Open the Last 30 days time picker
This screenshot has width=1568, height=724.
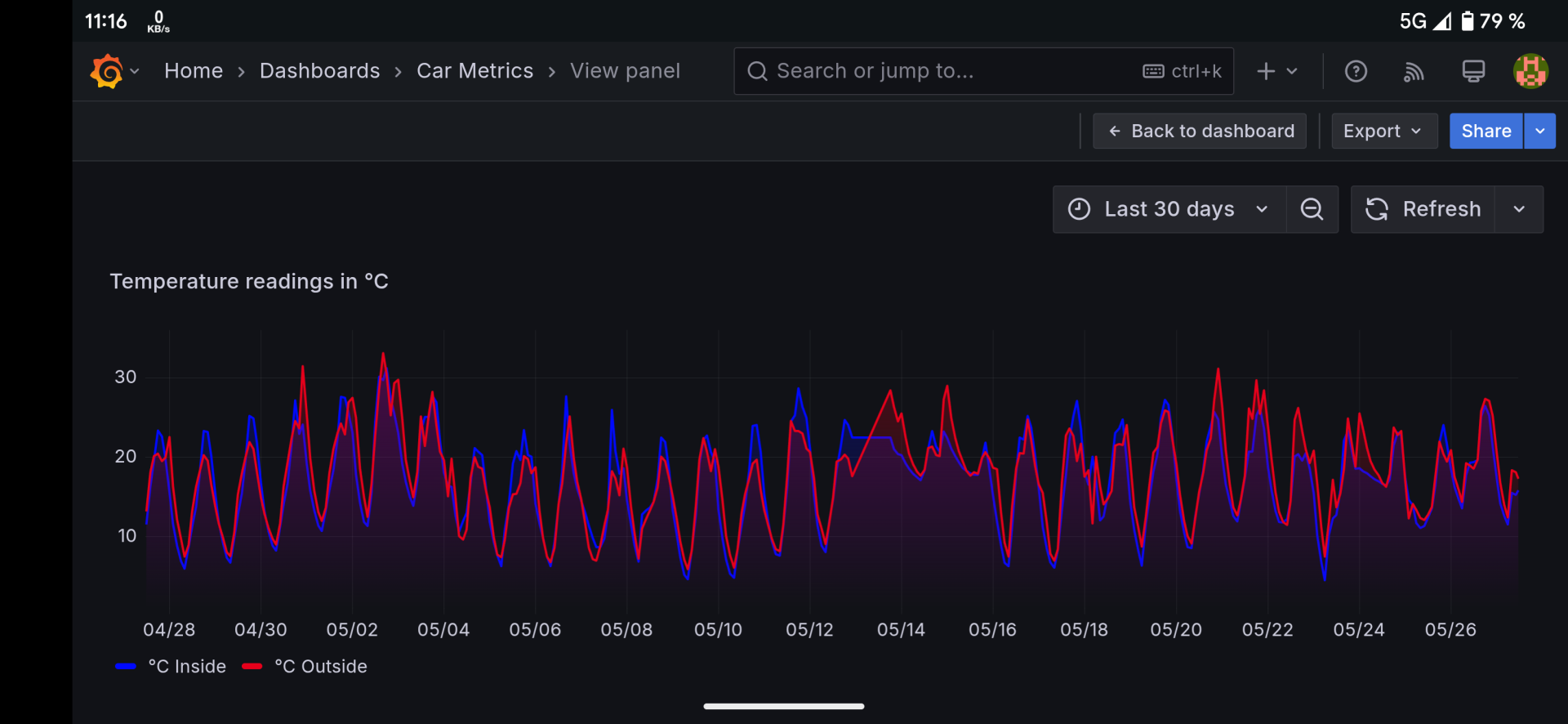(1169, 209)
